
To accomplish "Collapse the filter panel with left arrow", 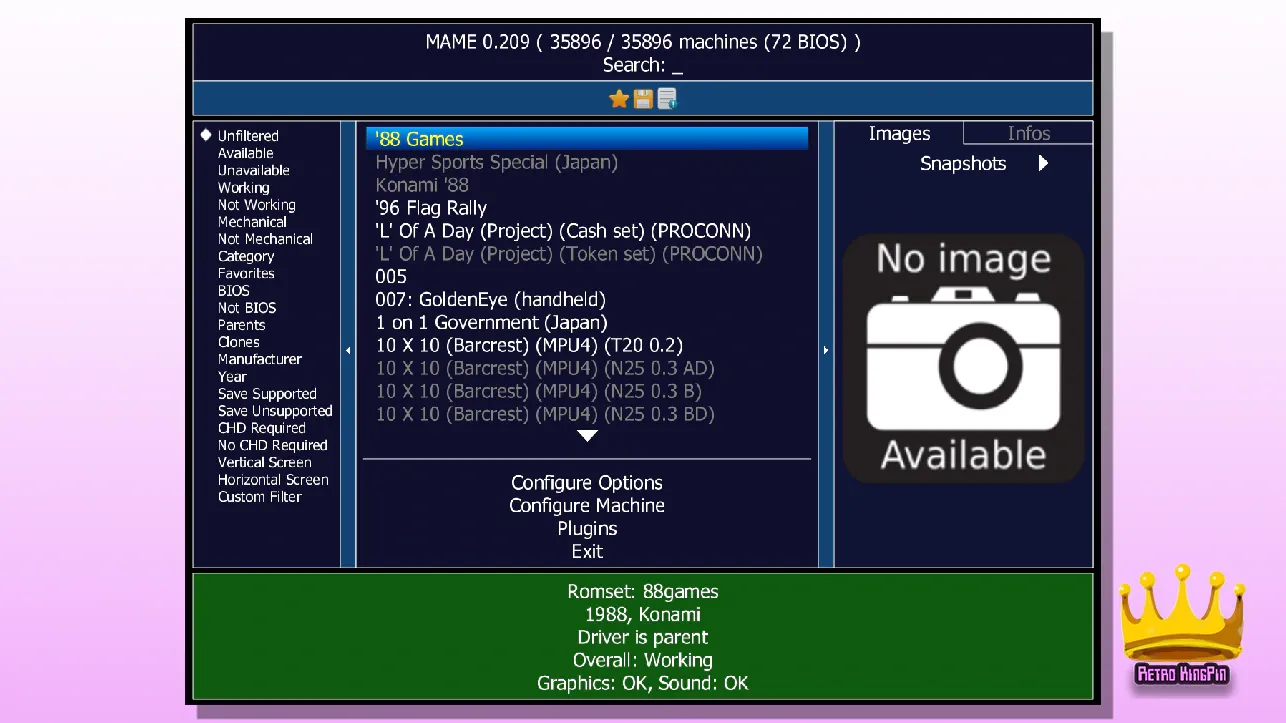I will (x=348, y=351).
